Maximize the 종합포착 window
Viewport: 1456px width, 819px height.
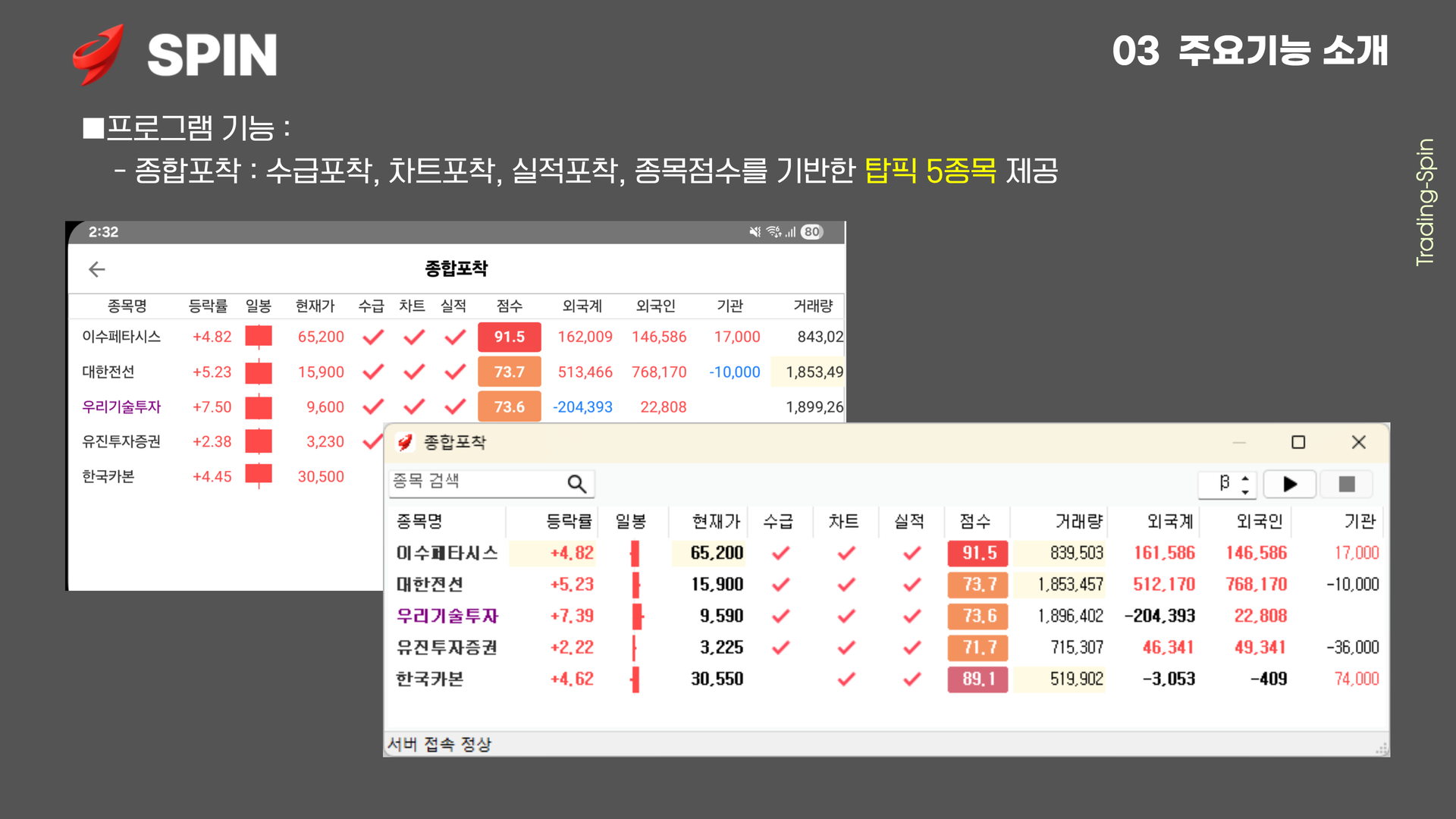tap(1298, 442)
